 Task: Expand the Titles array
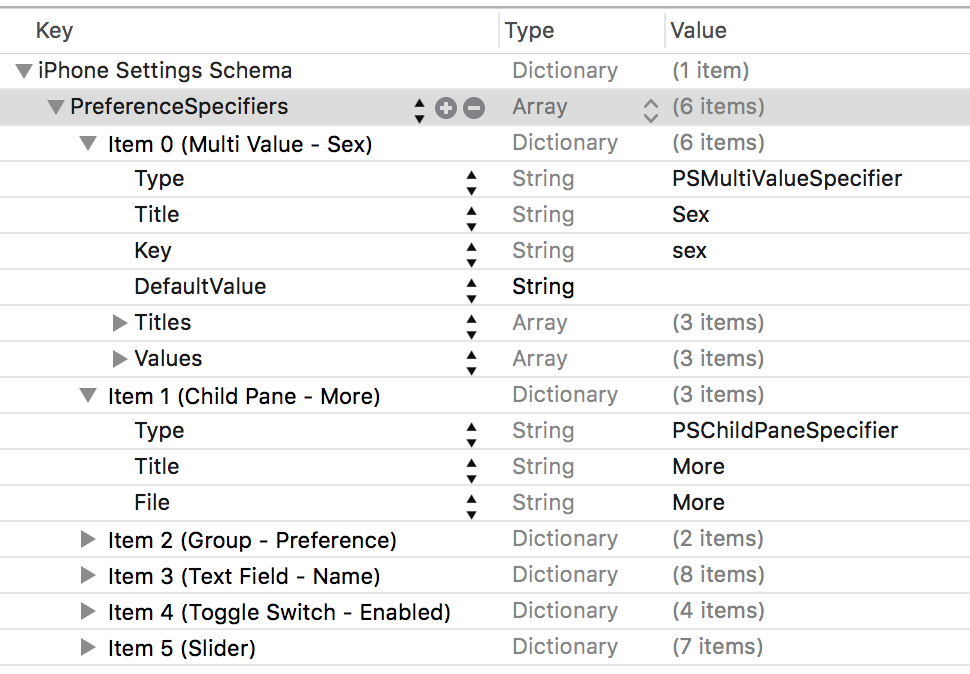pyautogui.click(x=120, y=323)
